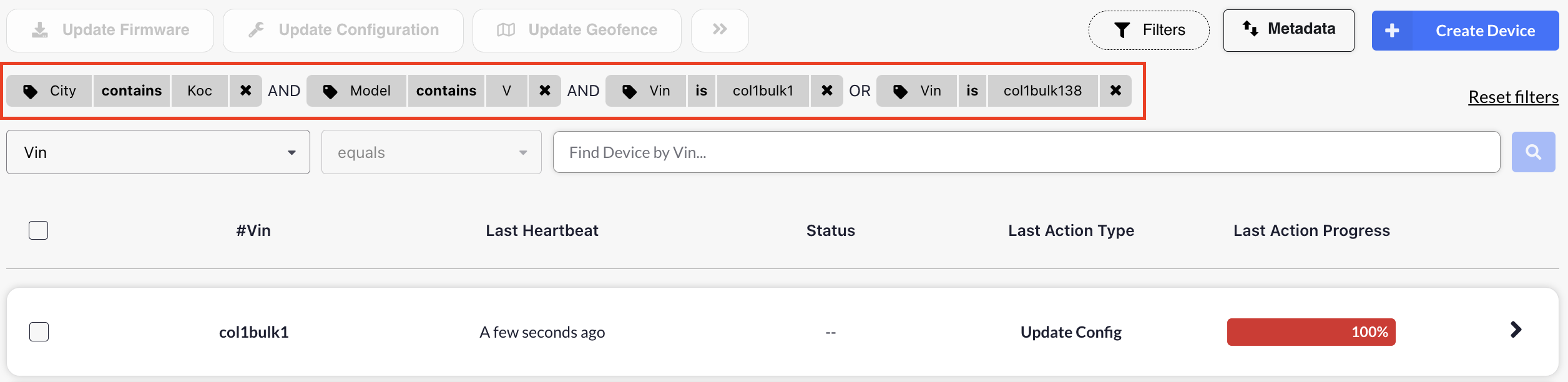
Task: Remove the City contains Koc filter
Action: [x=245, y=91]
